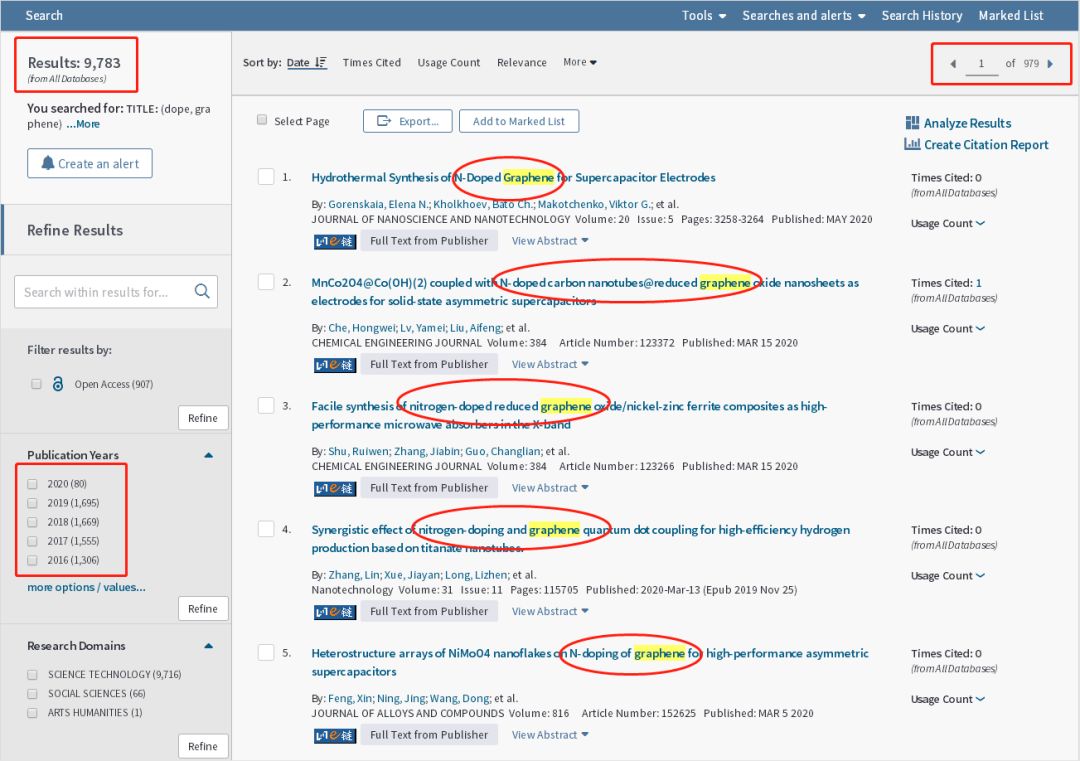Click the Analyze Results chart icon

(912, 123)
